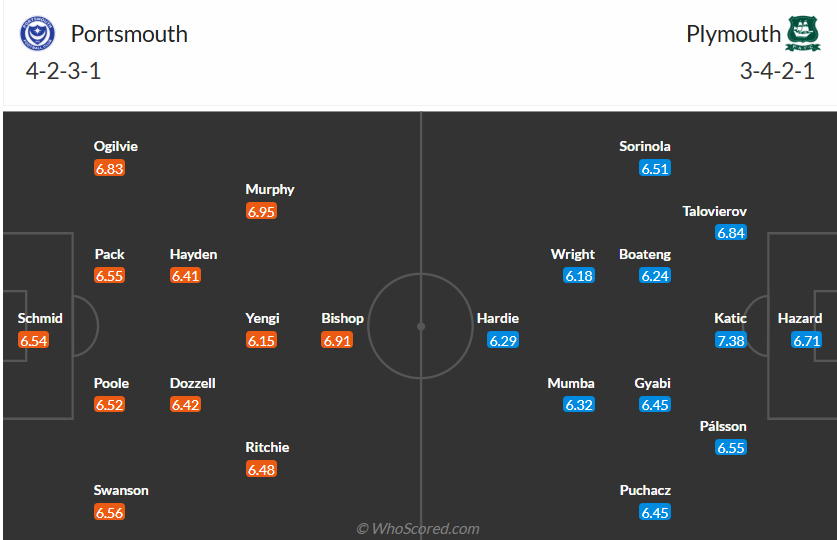Click player Bishop's name
The image size is (837, 540).
[342, 319]
